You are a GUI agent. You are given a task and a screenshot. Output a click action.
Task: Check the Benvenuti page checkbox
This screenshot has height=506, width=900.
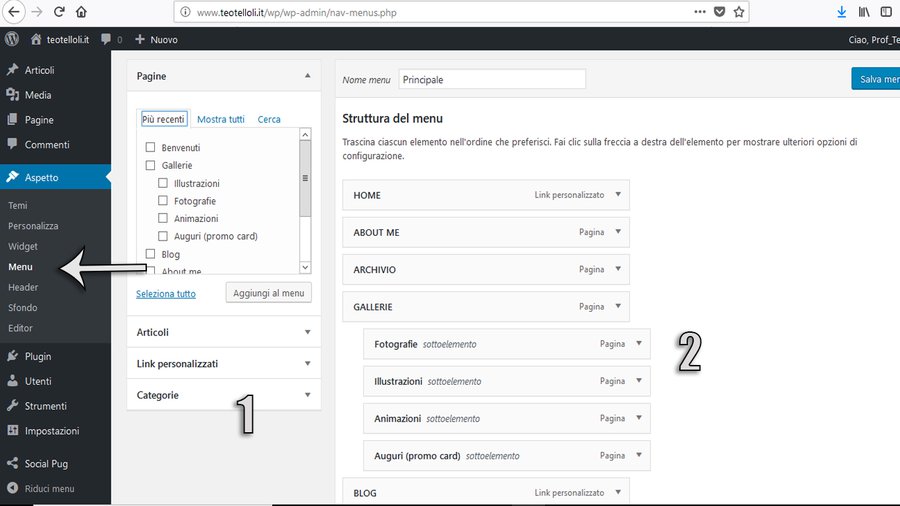[x=151, y=148]
